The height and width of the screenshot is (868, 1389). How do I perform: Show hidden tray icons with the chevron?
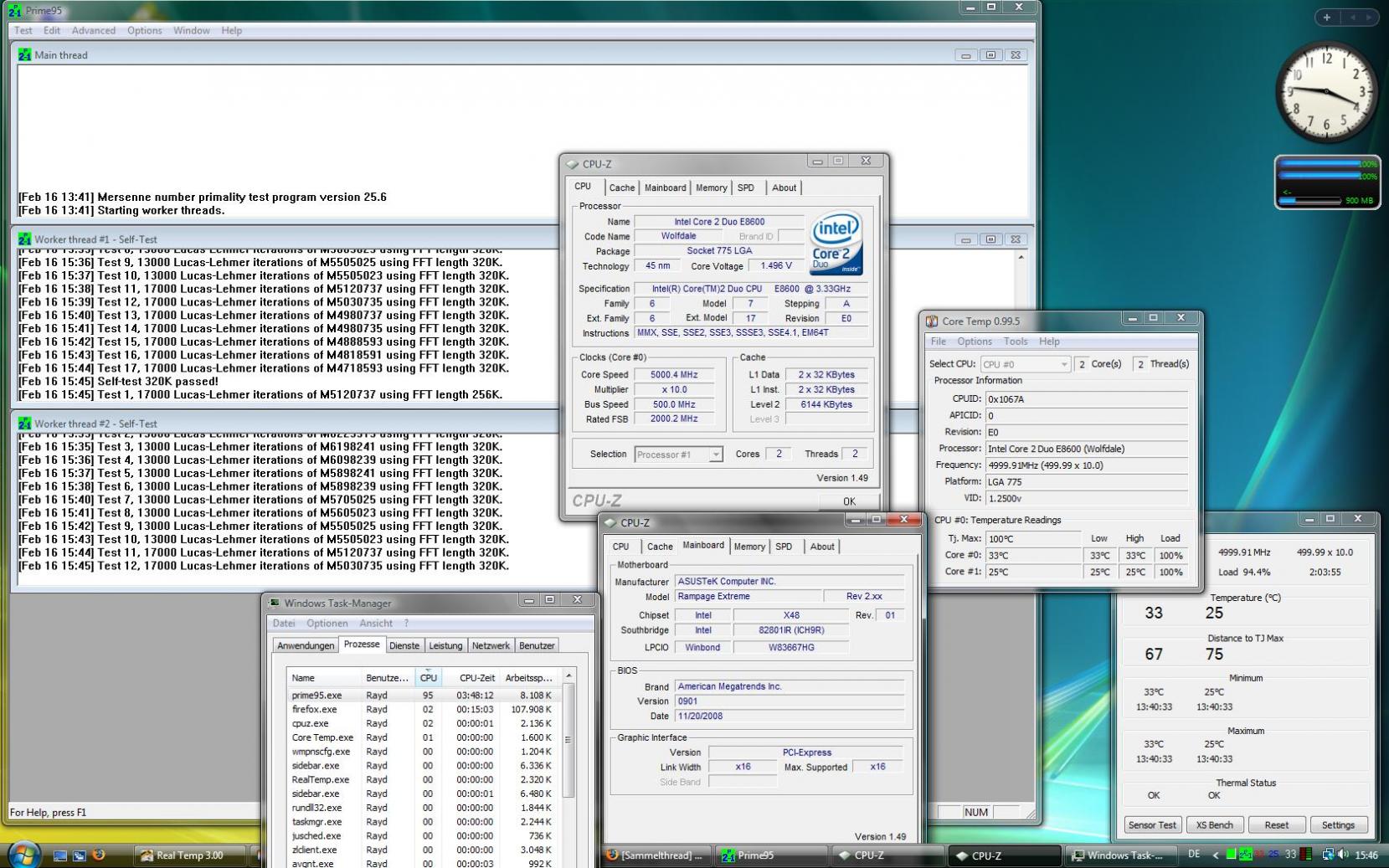point(1215,855)
